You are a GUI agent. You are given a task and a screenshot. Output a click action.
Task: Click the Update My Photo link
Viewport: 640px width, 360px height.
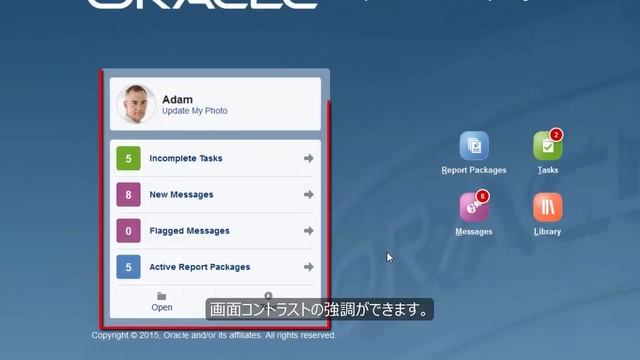(195, 111)
